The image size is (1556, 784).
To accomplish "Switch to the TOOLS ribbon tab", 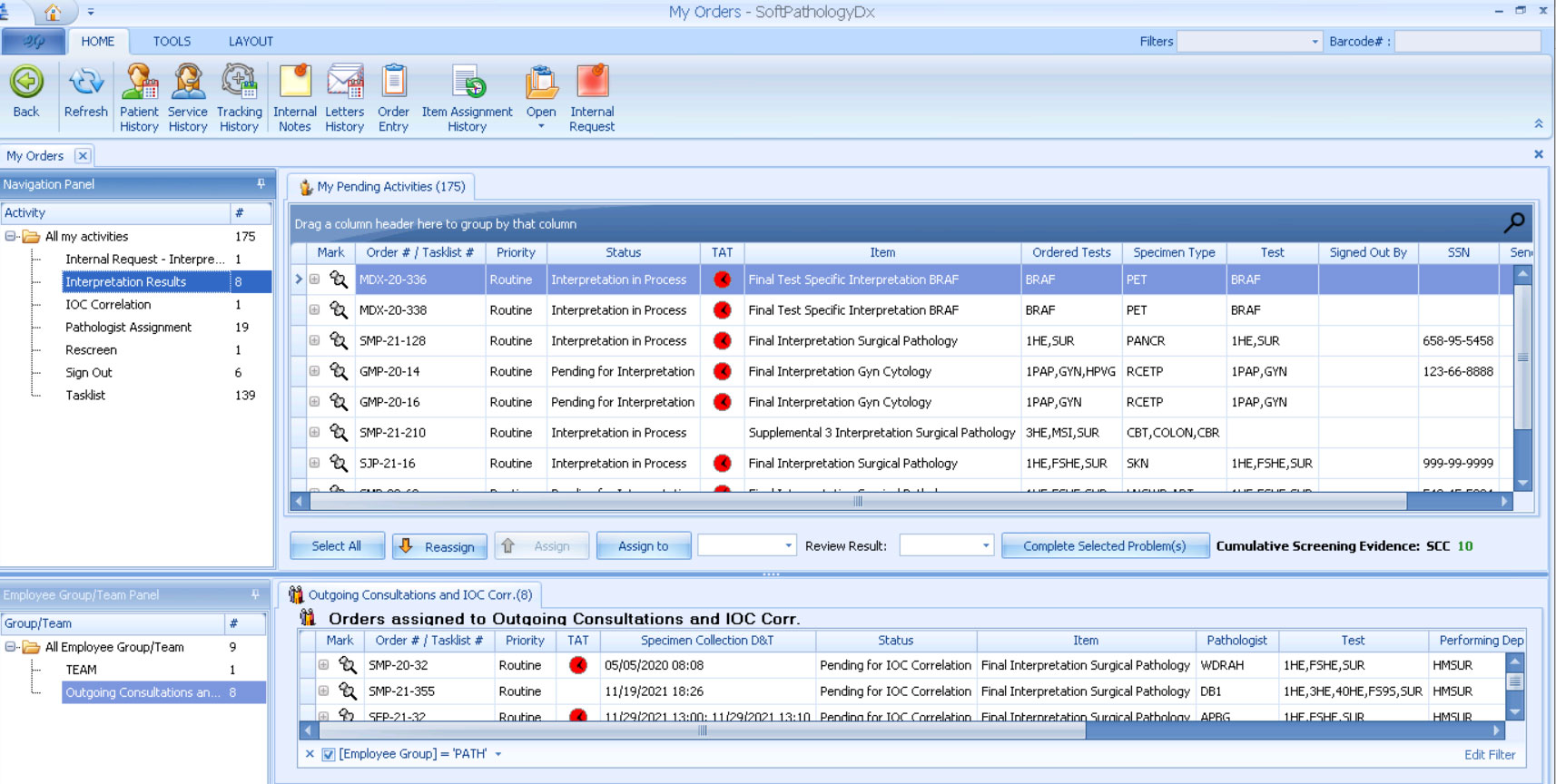I will click(x=172, y=42).
